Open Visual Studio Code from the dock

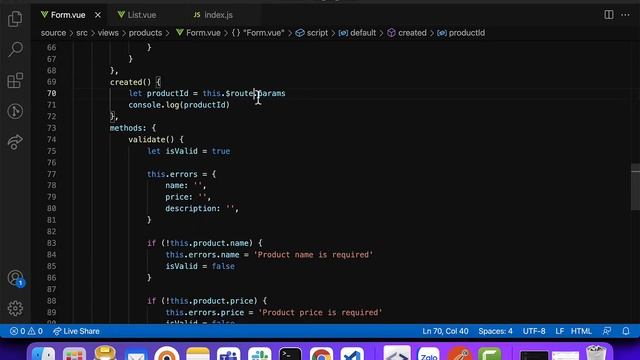pyautogui.click(x=352, y=353)
